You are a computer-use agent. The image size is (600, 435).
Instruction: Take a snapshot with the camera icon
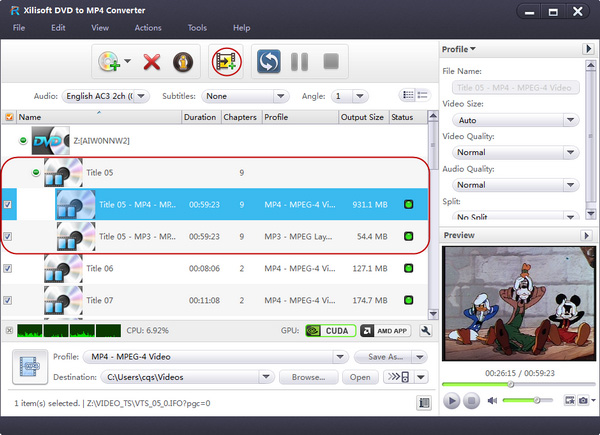[x=583, y=400]
